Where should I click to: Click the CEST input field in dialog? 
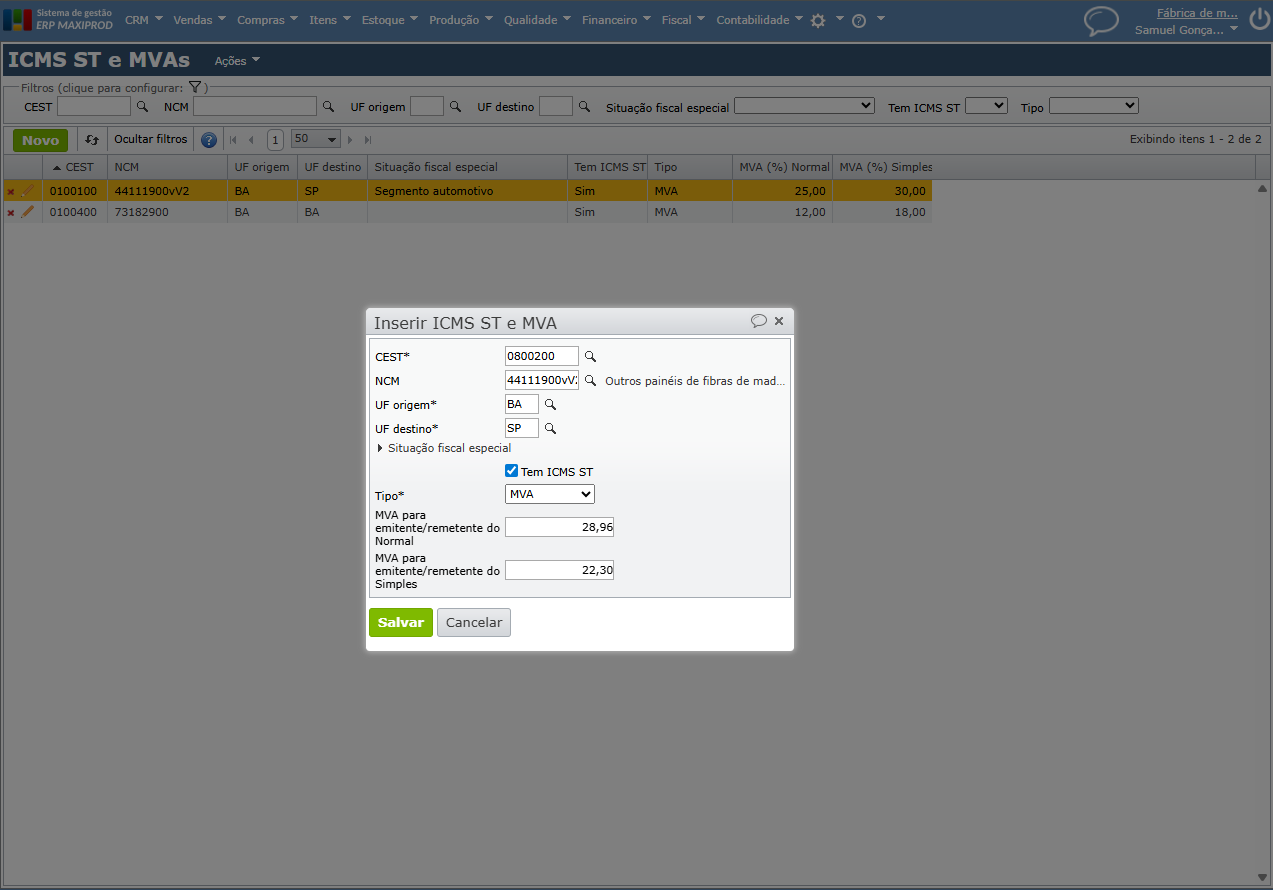pyautogui.click(x=542, y=356)
